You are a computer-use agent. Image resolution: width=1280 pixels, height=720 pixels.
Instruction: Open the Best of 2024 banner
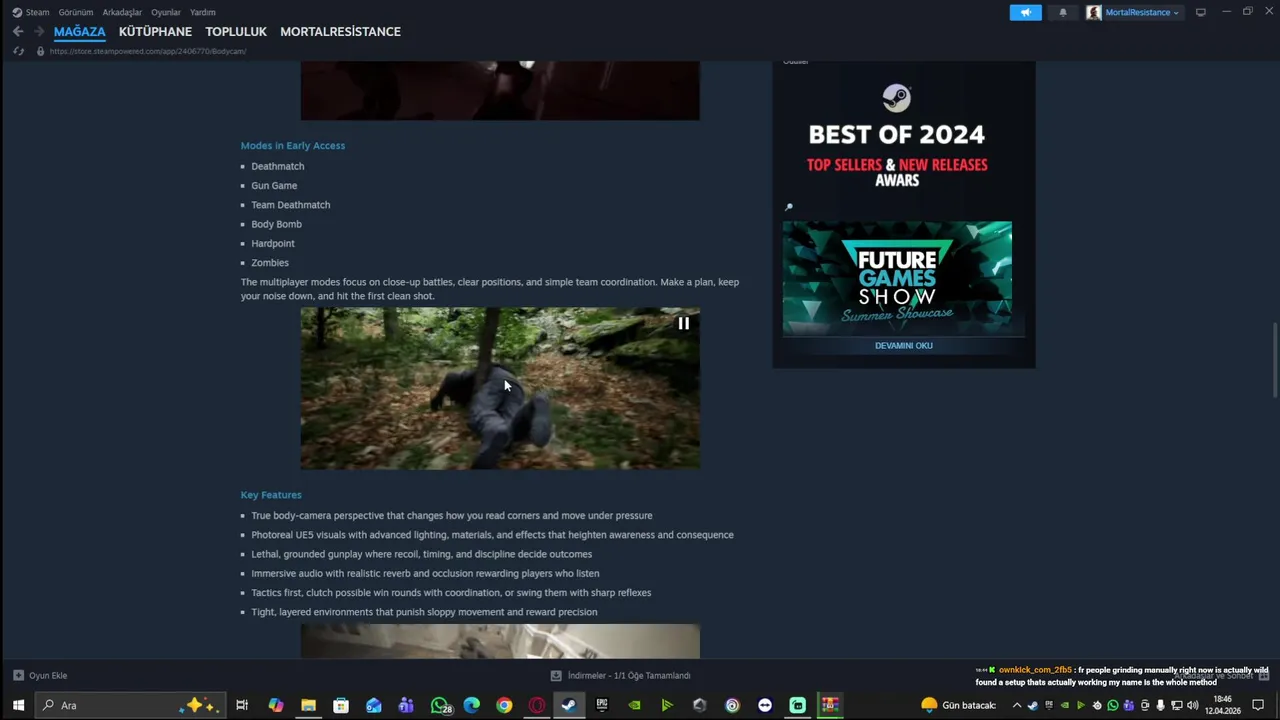point(897,135)
